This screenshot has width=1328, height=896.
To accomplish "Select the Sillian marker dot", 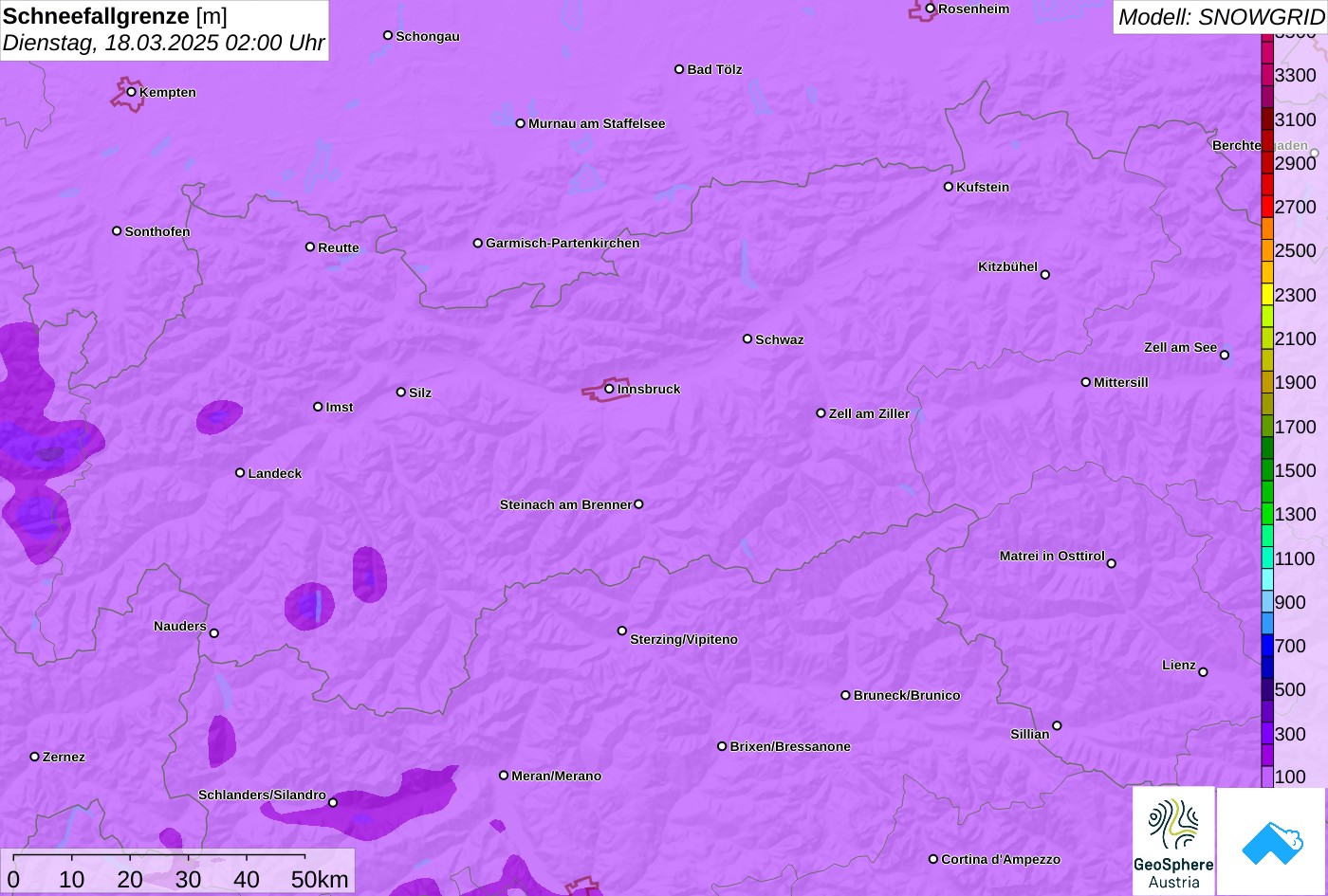I will click(1057, 726).
